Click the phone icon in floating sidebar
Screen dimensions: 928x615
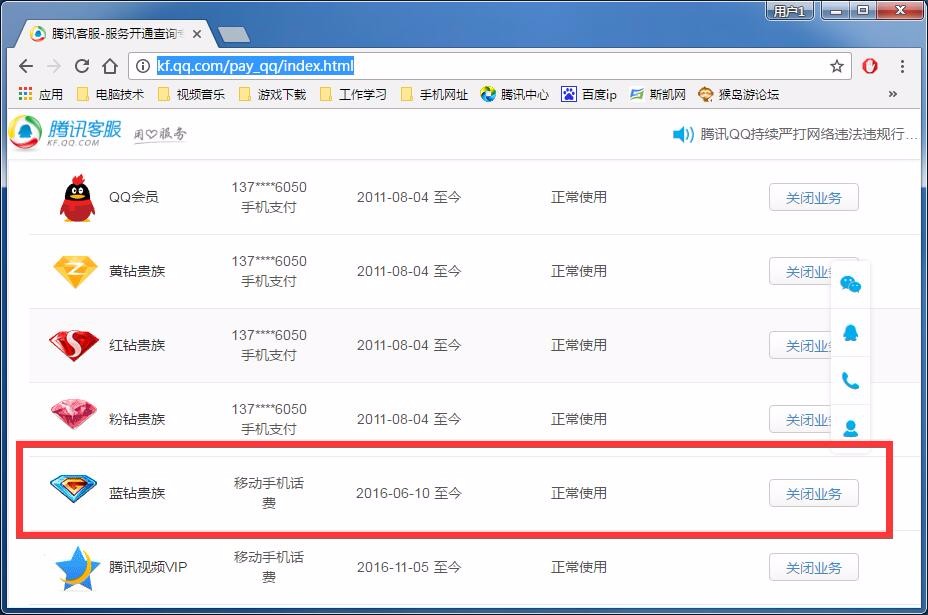850,380
